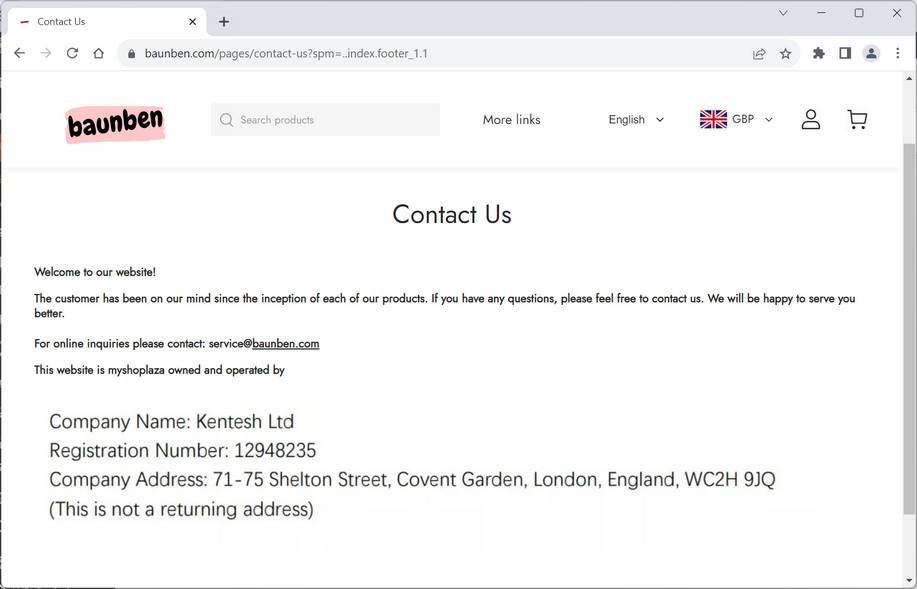The image size is (917, 589).
Task: Open the GBP currency dropdown
Action: (x=736, y=119)
